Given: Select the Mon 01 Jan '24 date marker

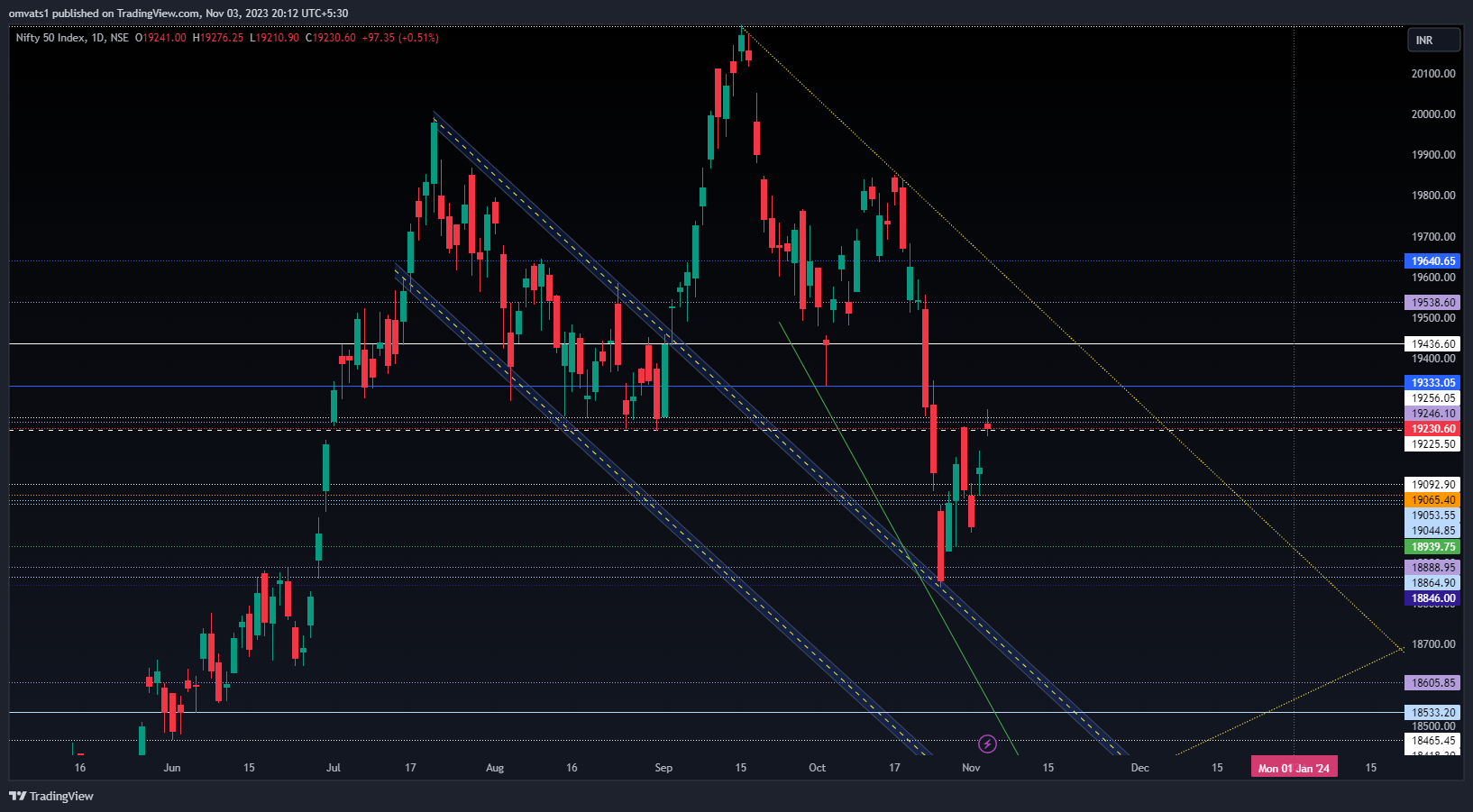Looking at the screenshot, I should coord(1294,769).
